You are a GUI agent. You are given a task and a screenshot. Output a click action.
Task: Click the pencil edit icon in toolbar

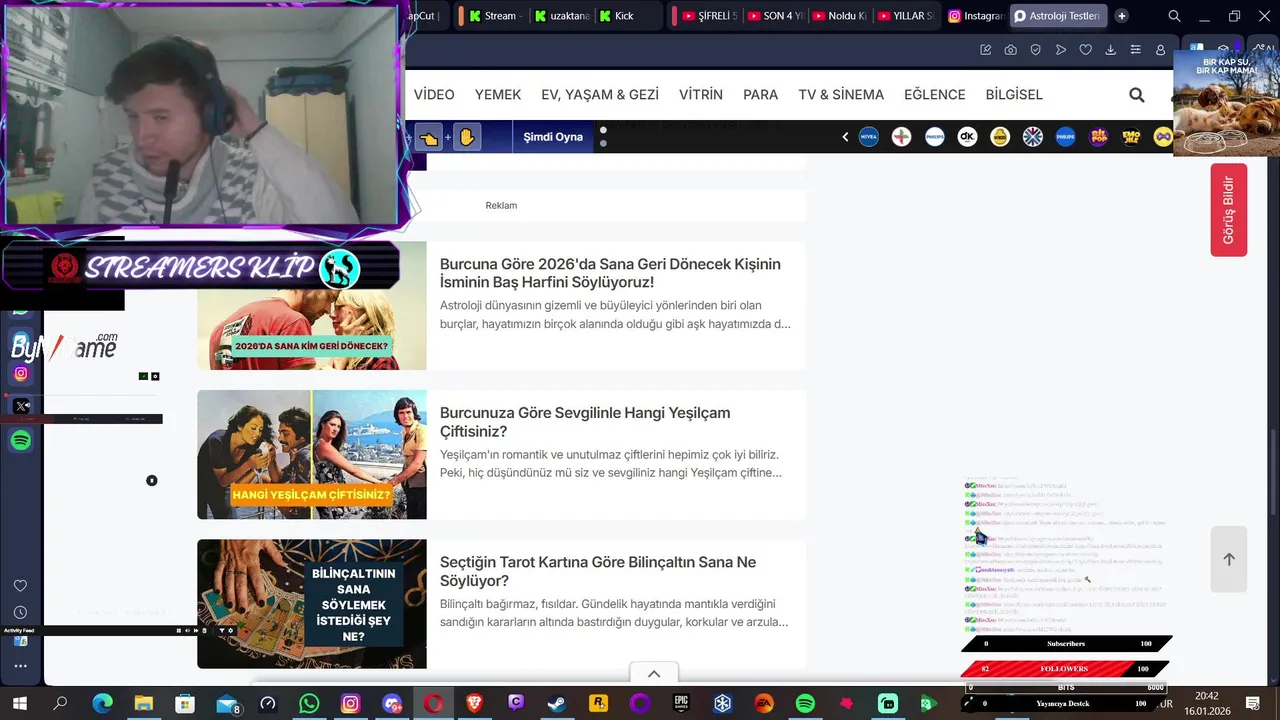986,50
